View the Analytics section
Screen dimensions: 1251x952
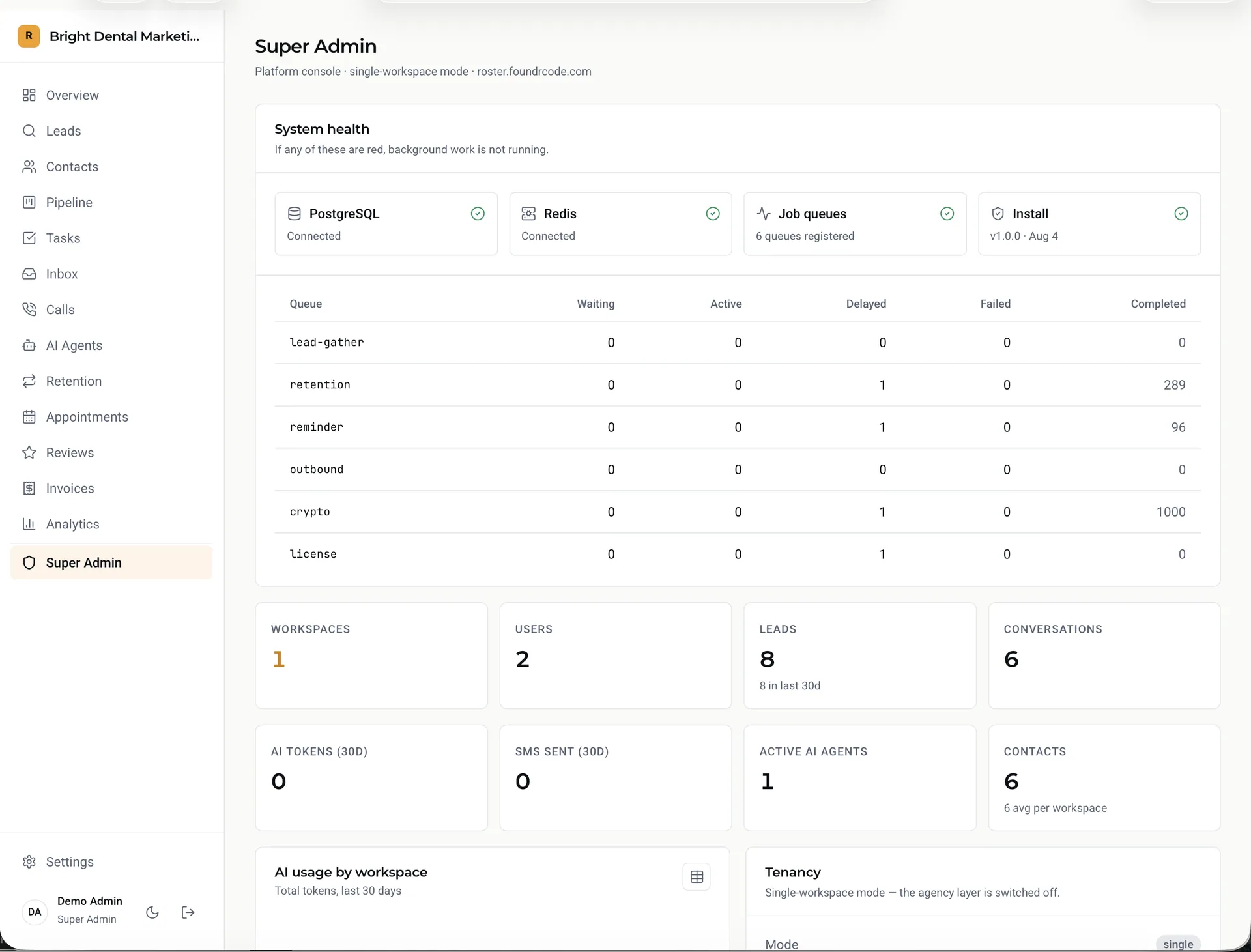pos(111,524)
